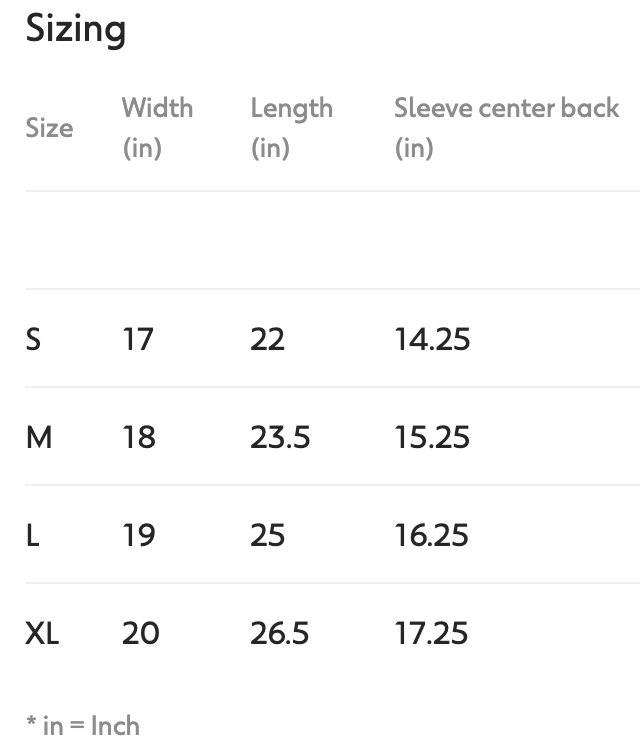This screenshot has width=640, height=746.
Task: Click the width value 20
Action: coord(141,634)
